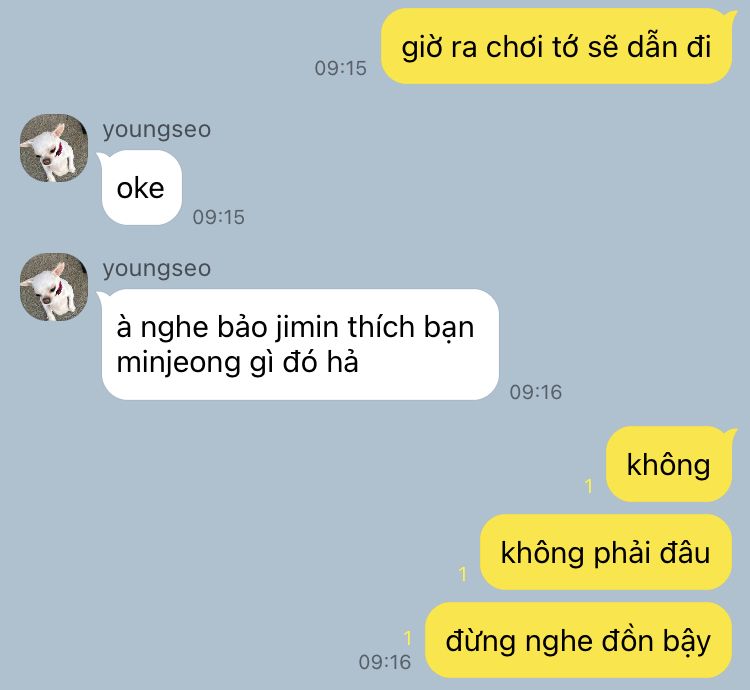Image resolution: width=750 pixels, height=690 pixels.
Task: Select the message about jimin and minjeong
Action: (x=298, y=344)
